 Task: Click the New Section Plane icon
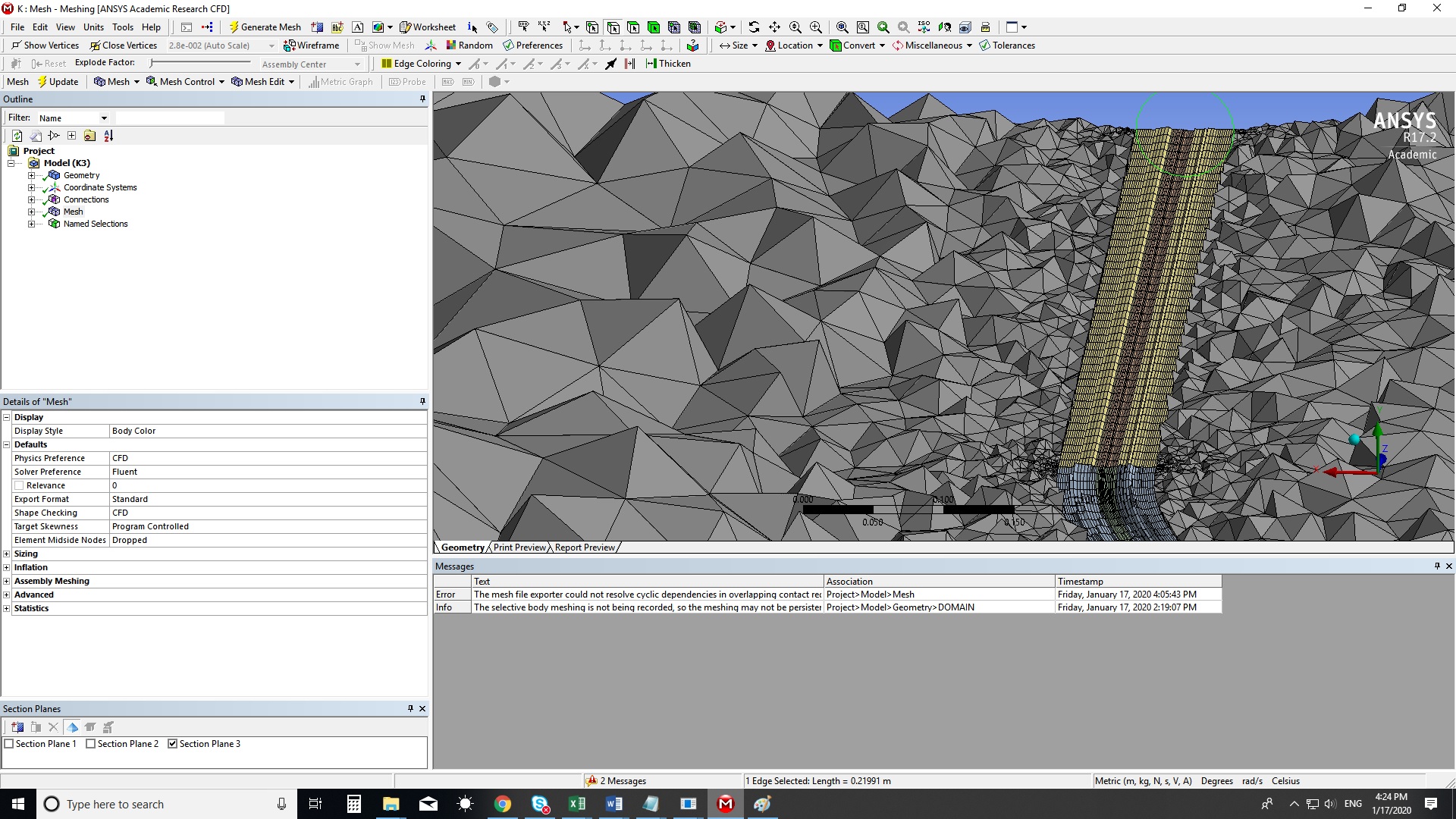pyautogui.click(x=17, y=727)
